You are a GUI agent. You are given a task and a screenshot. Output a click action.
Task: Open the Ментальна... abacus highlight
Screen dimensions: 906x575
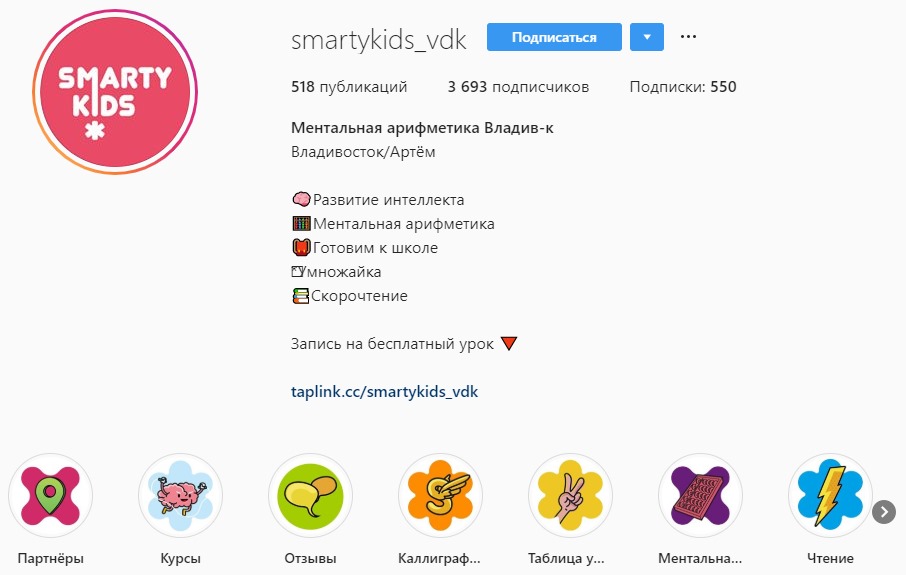tap(700, 496)
